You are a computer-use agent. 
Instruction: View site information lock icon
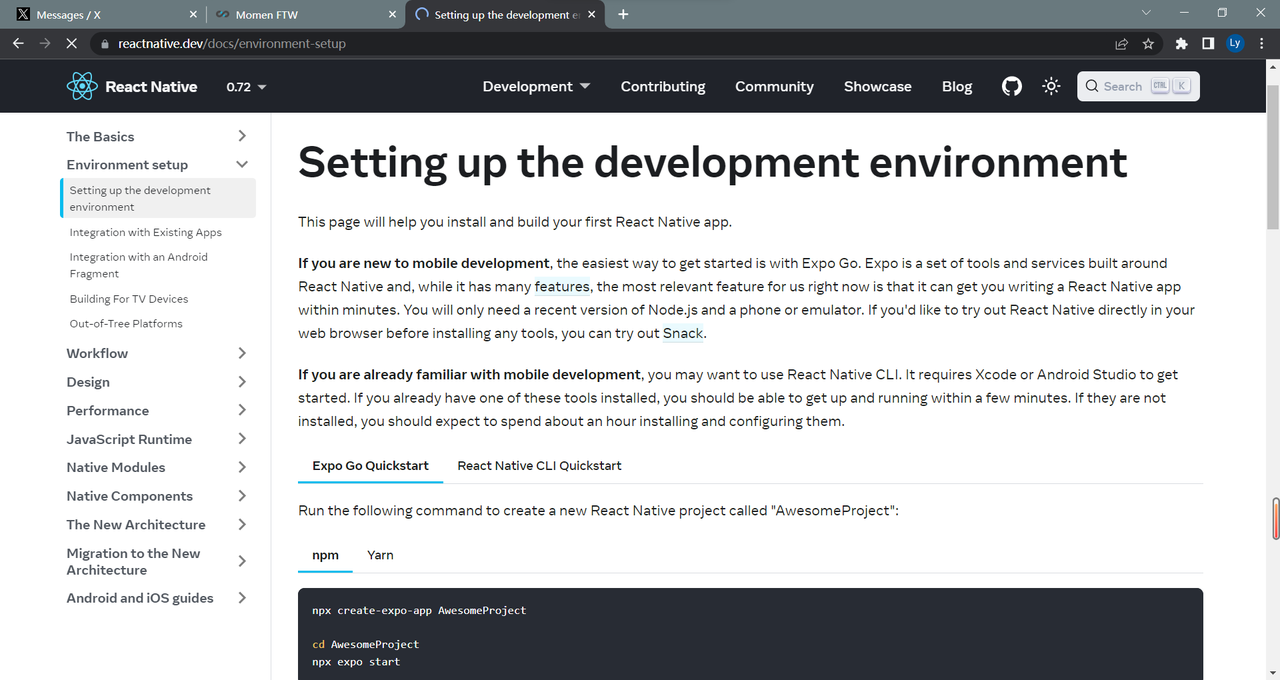coord(105,44)
